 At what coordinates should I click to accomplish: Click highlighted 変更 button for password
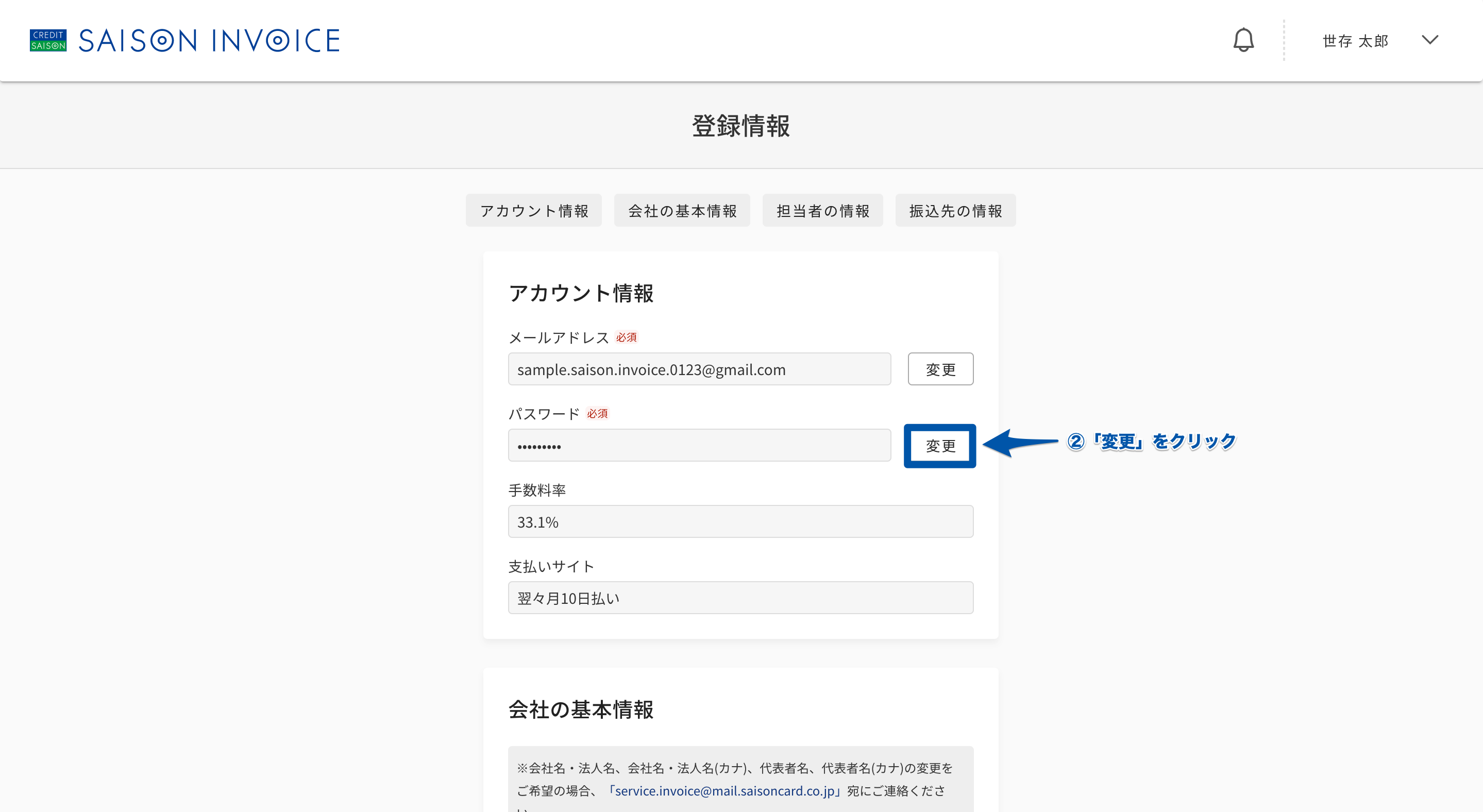(x=940, y=446)
